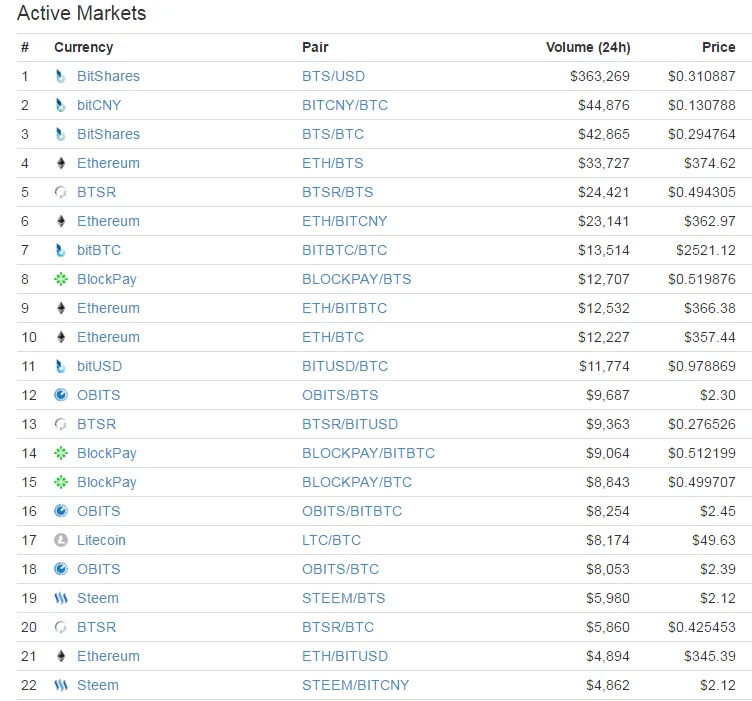Click the OBITS icon beside OBITS/BTC
The height and width of the screenshot is (701, 752).
(x=60, y=569)
